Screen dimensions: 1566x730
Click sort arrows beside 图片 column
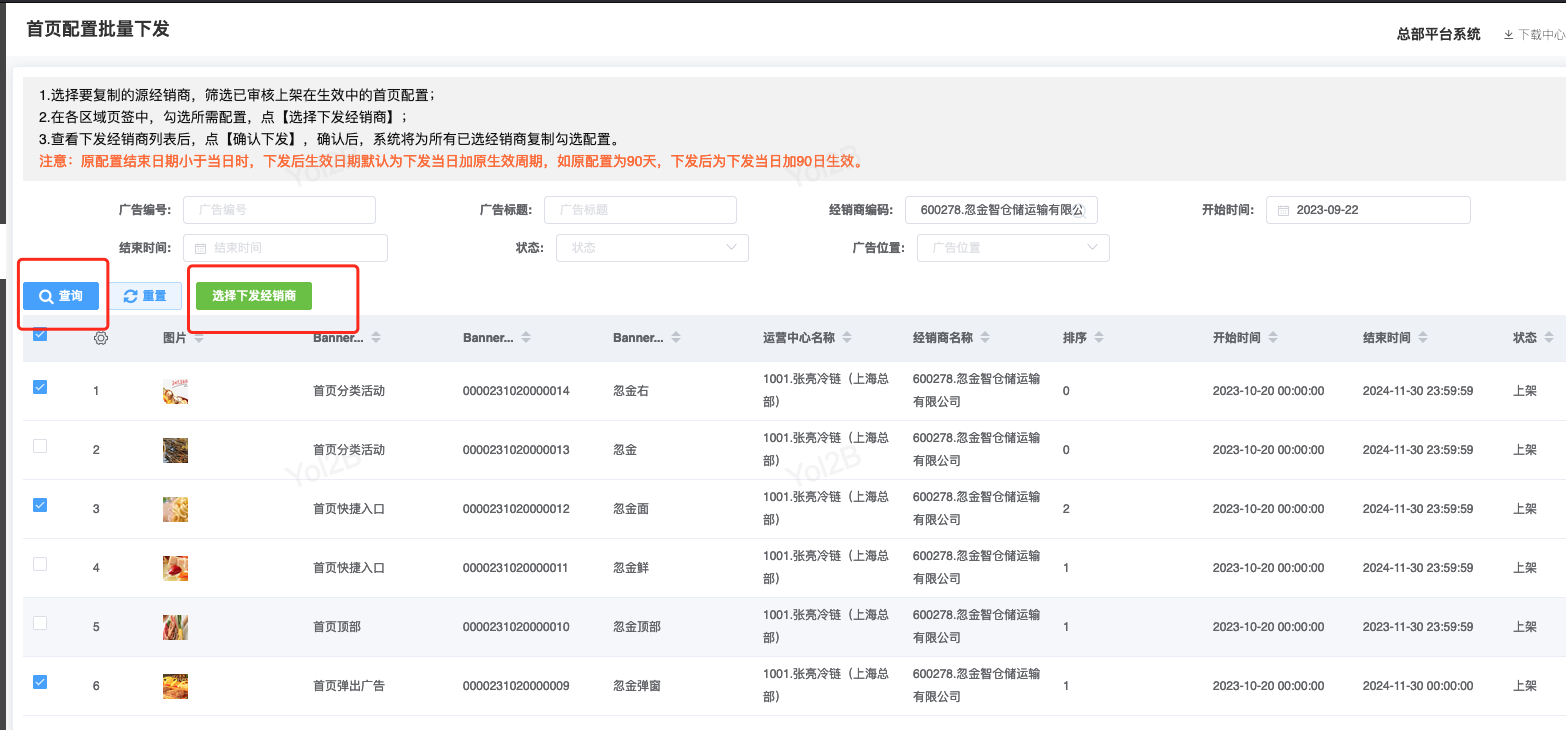199,338
